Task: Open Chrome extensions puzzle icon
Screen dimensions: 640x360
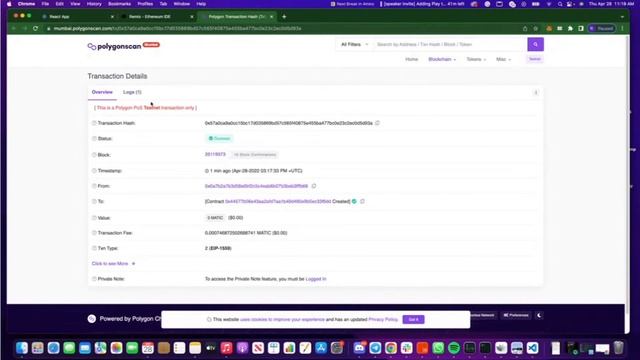Action: [x=570, y=29]
